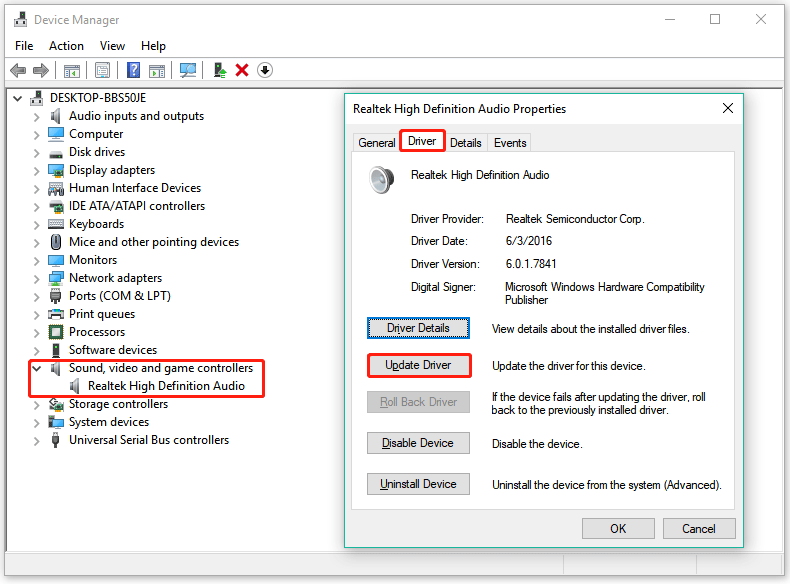Switch to the General tab
Screen dimensions: 790x584
376,143
